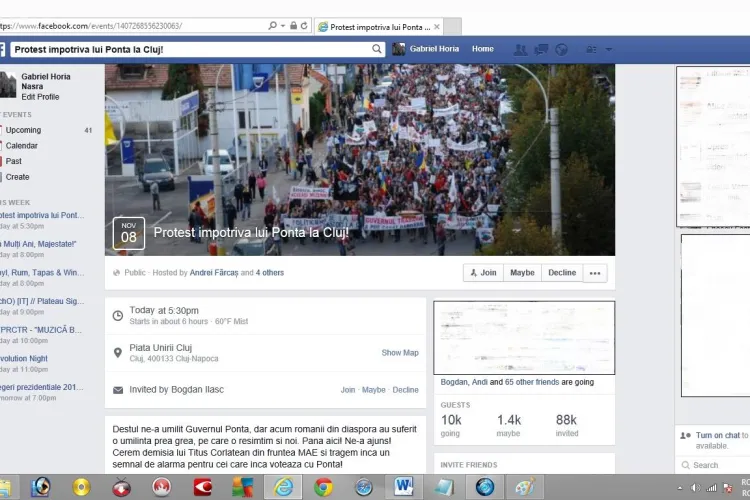Open host Andrei Fărcaș profile link
This screenshot has width=750, height=500.
214,273
